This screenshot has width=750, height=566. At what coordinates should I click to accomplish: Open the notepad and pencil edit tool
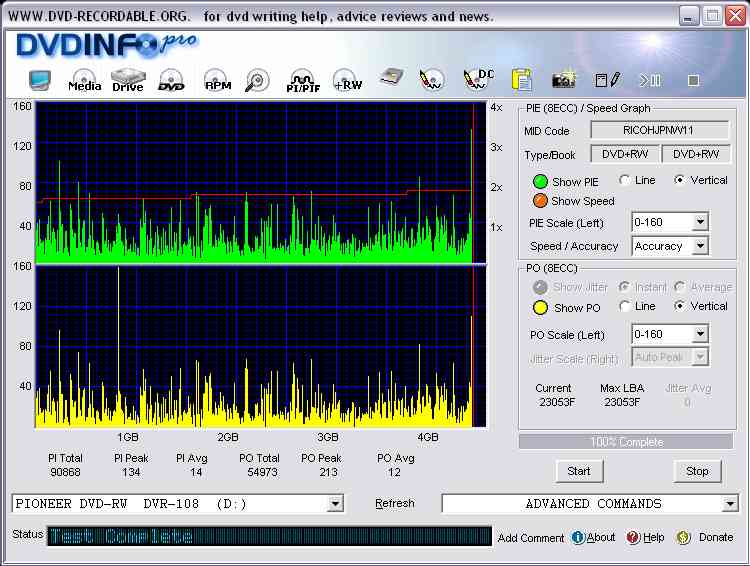click(607, 80)
